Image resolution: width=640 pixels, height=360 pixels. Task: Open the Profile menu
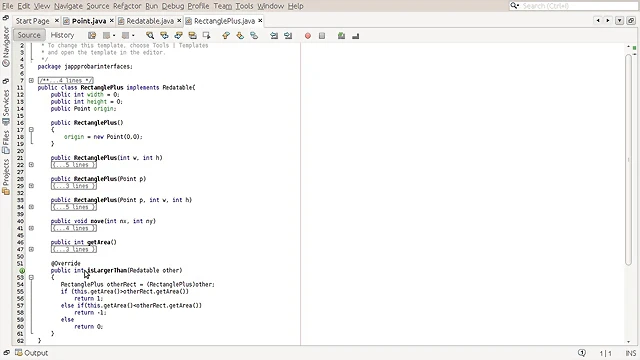[x=198, y=6]
